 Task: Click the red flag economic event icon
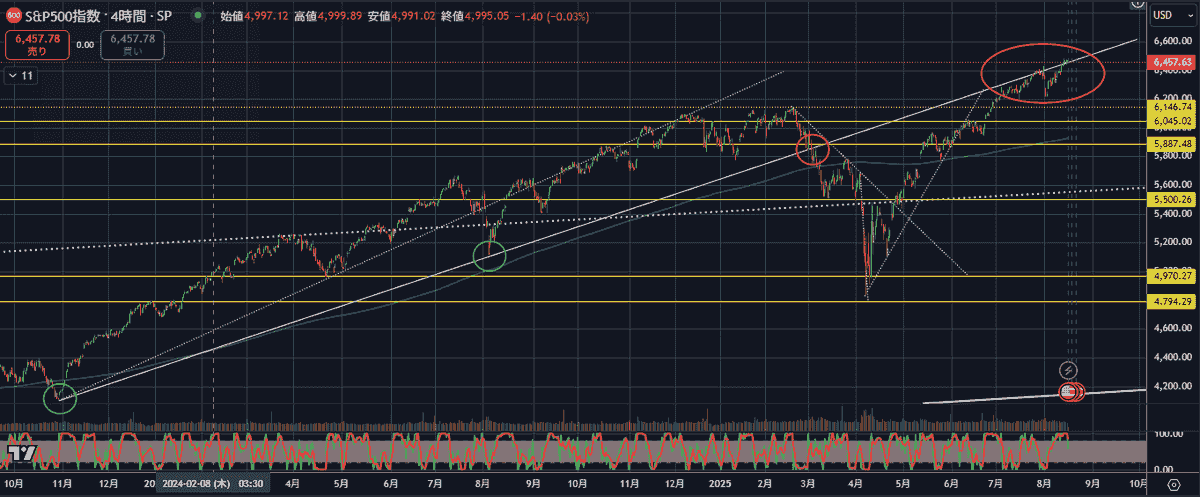[x=1070, y=392]
